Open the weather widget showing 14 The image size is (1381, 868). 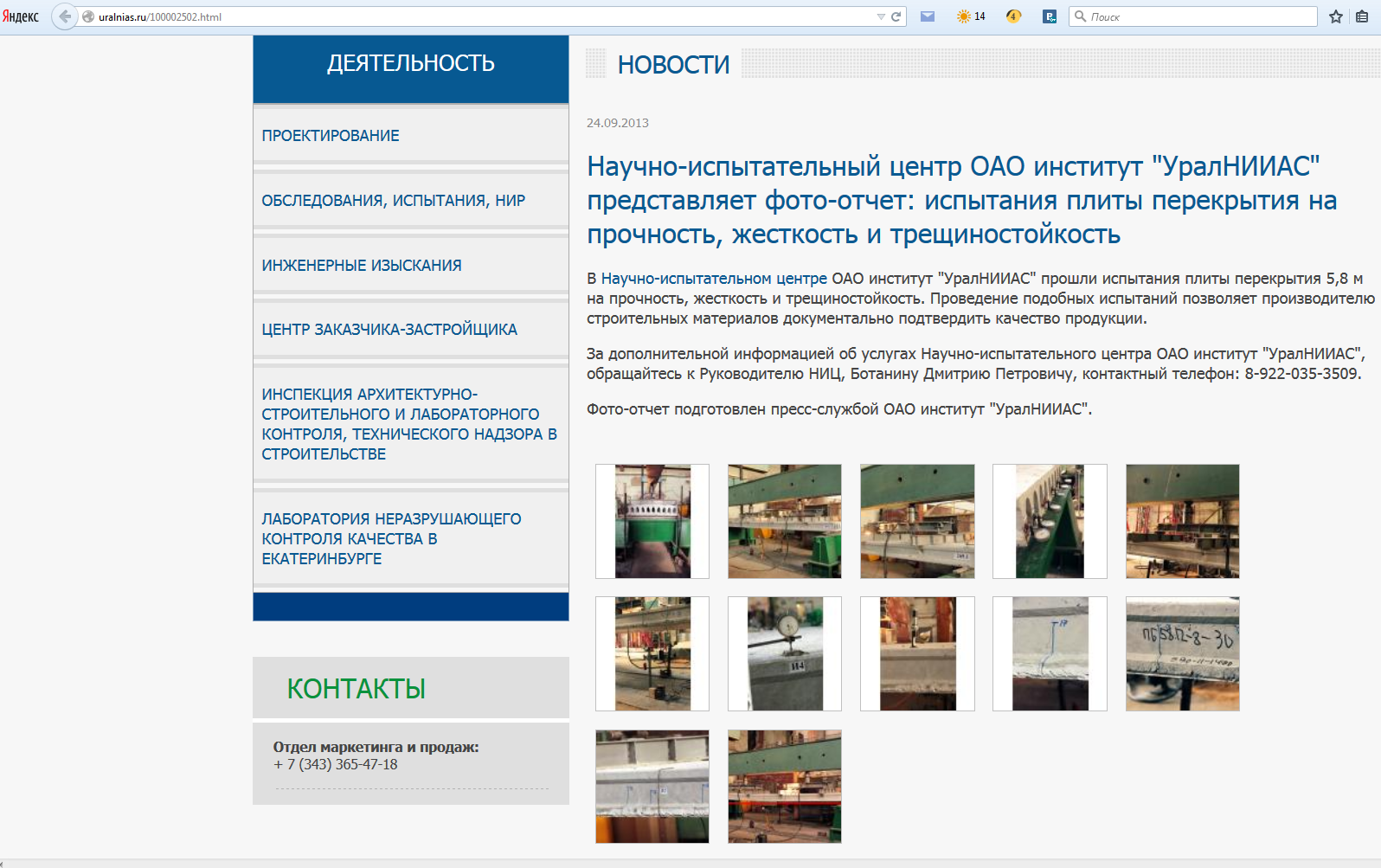(971, 16)
